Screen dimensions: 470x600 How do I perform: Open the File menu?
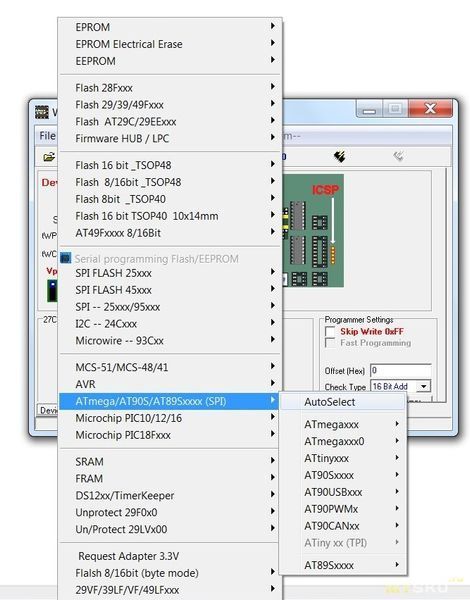[47, 136]
